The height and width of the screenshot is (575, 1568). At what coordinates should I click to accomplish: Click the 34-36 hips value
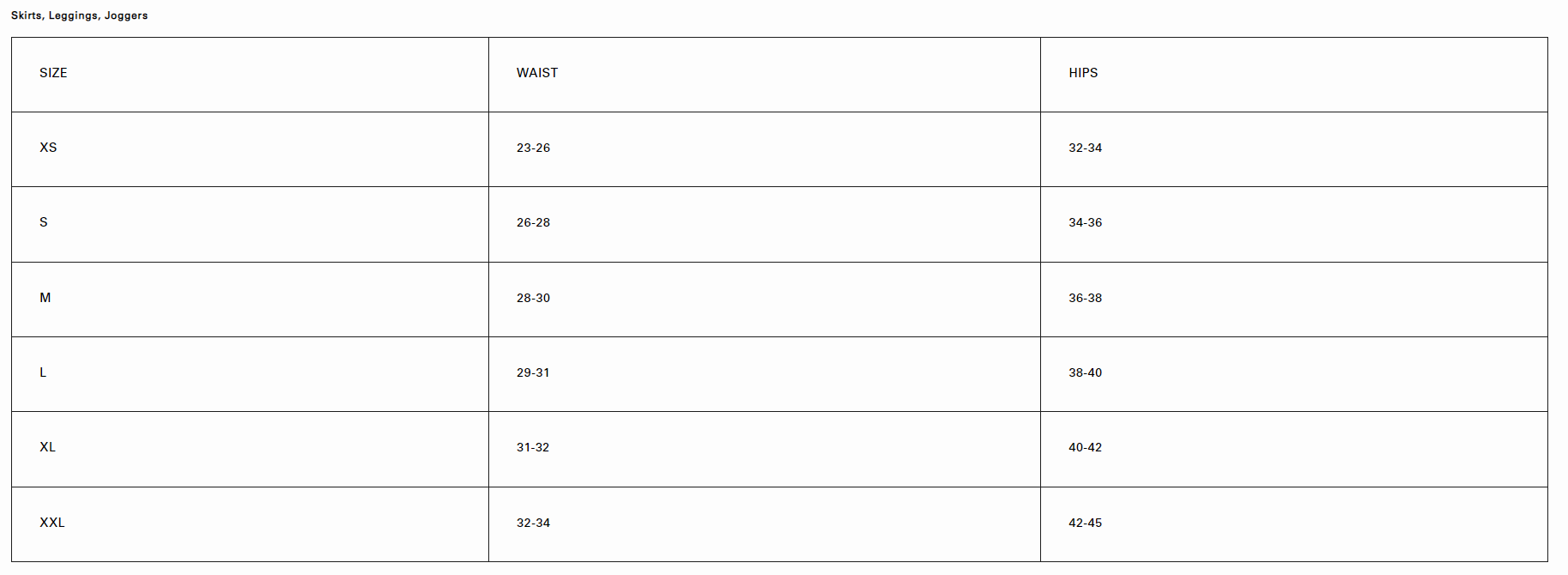coord(1085,222)
